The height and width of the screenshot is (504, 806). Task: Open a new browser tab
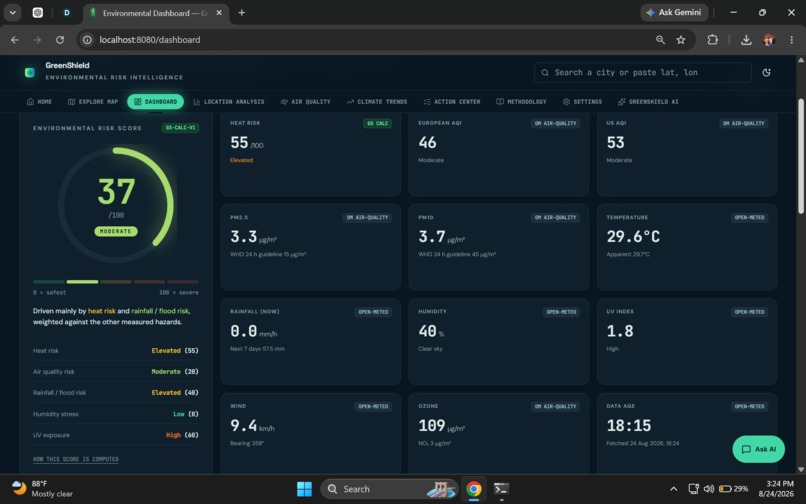tap(242, 12)
